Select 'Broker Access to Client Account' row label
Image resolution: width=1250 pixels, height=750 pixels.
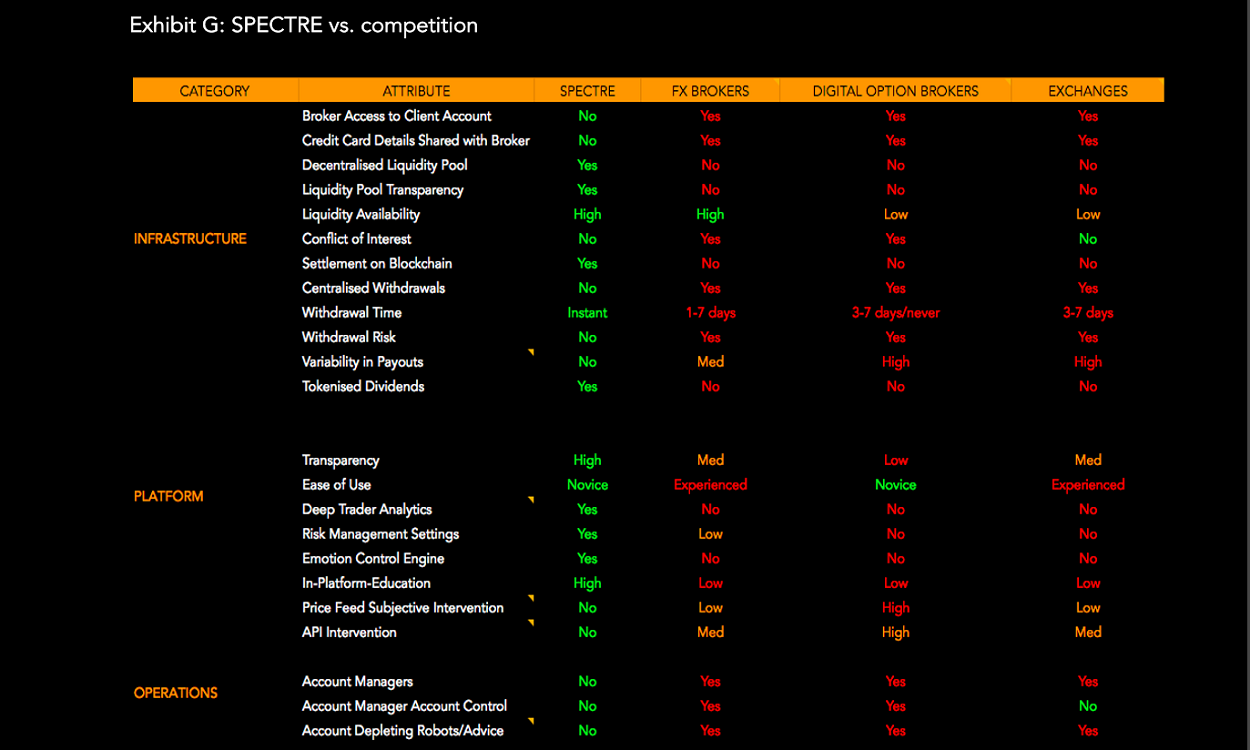[x=397, y=116]
